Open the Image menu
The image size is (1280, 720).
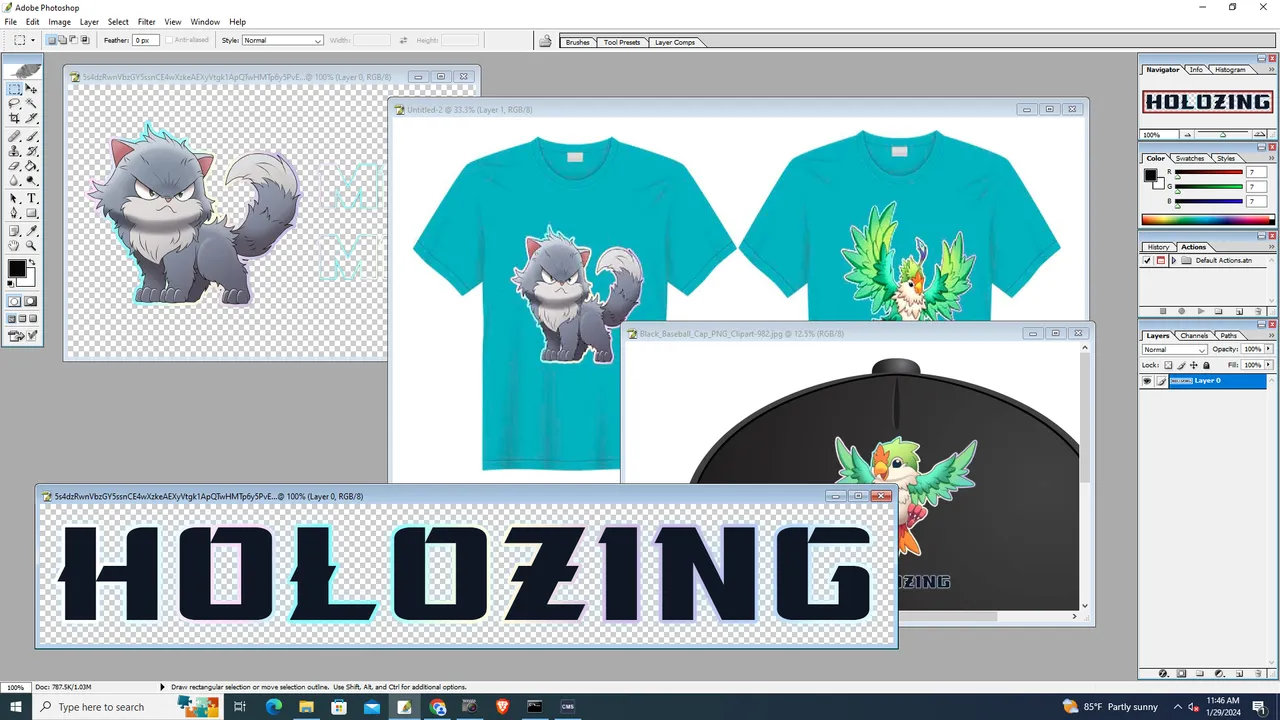tap(59, 21)
